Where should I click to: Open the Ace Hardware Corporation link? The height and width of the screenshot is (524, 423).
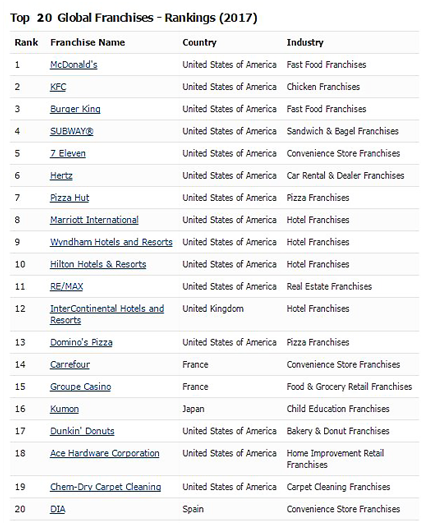pos(105,453)
